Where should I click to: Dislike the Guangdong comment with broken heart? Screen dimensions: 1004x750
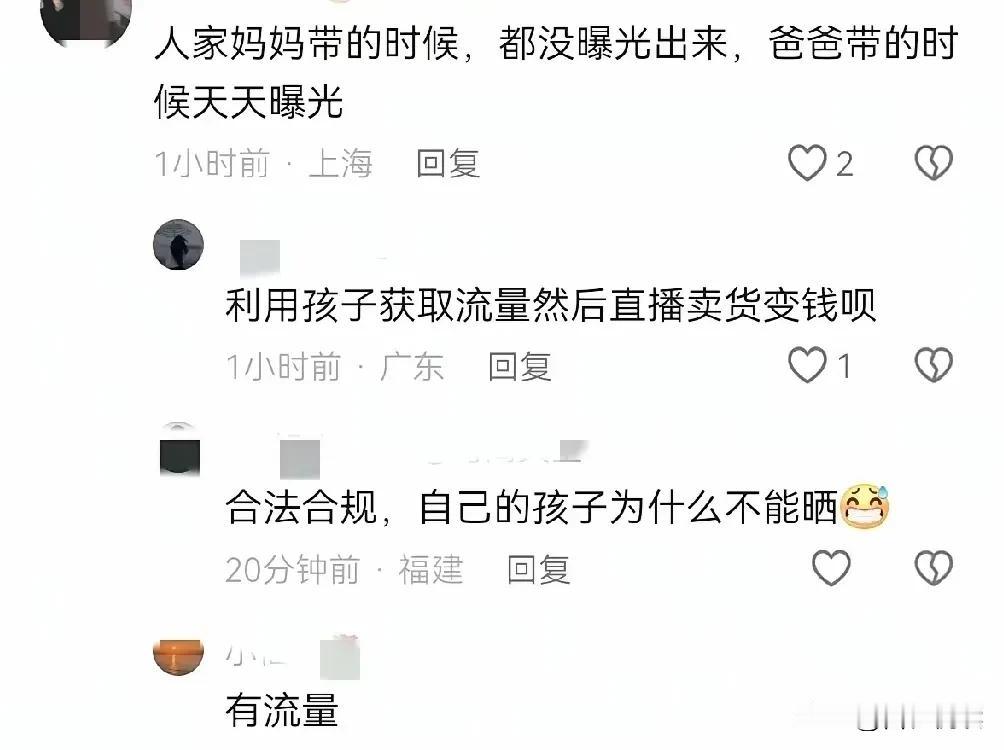[934, 365]
